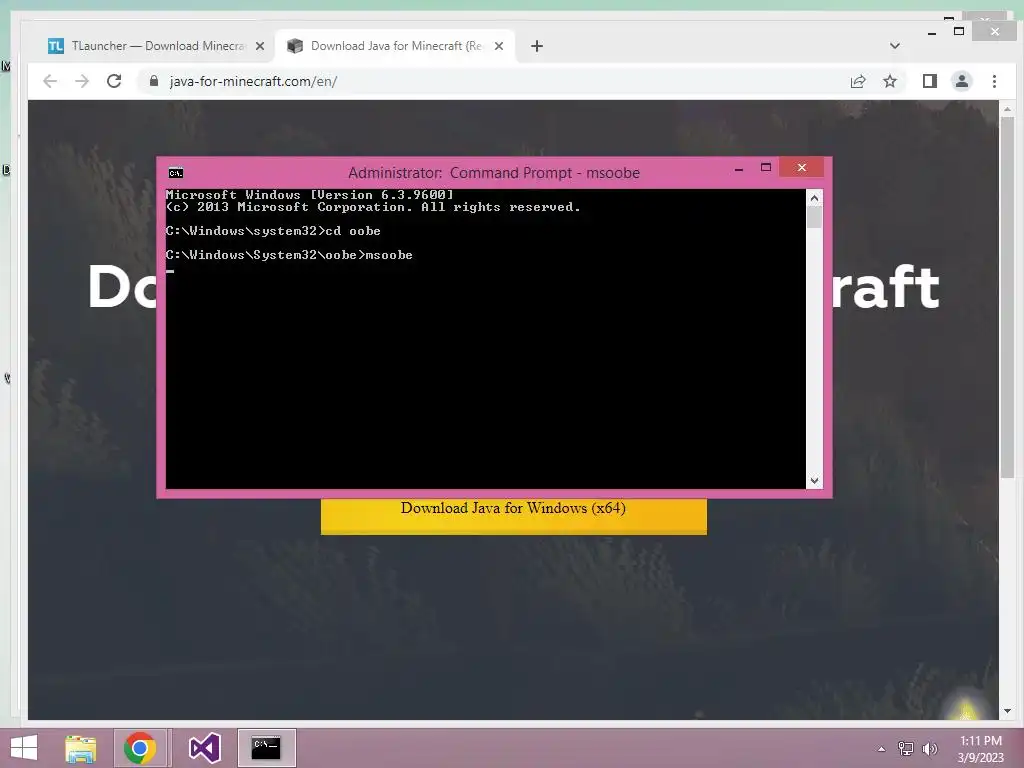Open Chrome's tab search chevron
1024x768 pixels.
895,46
